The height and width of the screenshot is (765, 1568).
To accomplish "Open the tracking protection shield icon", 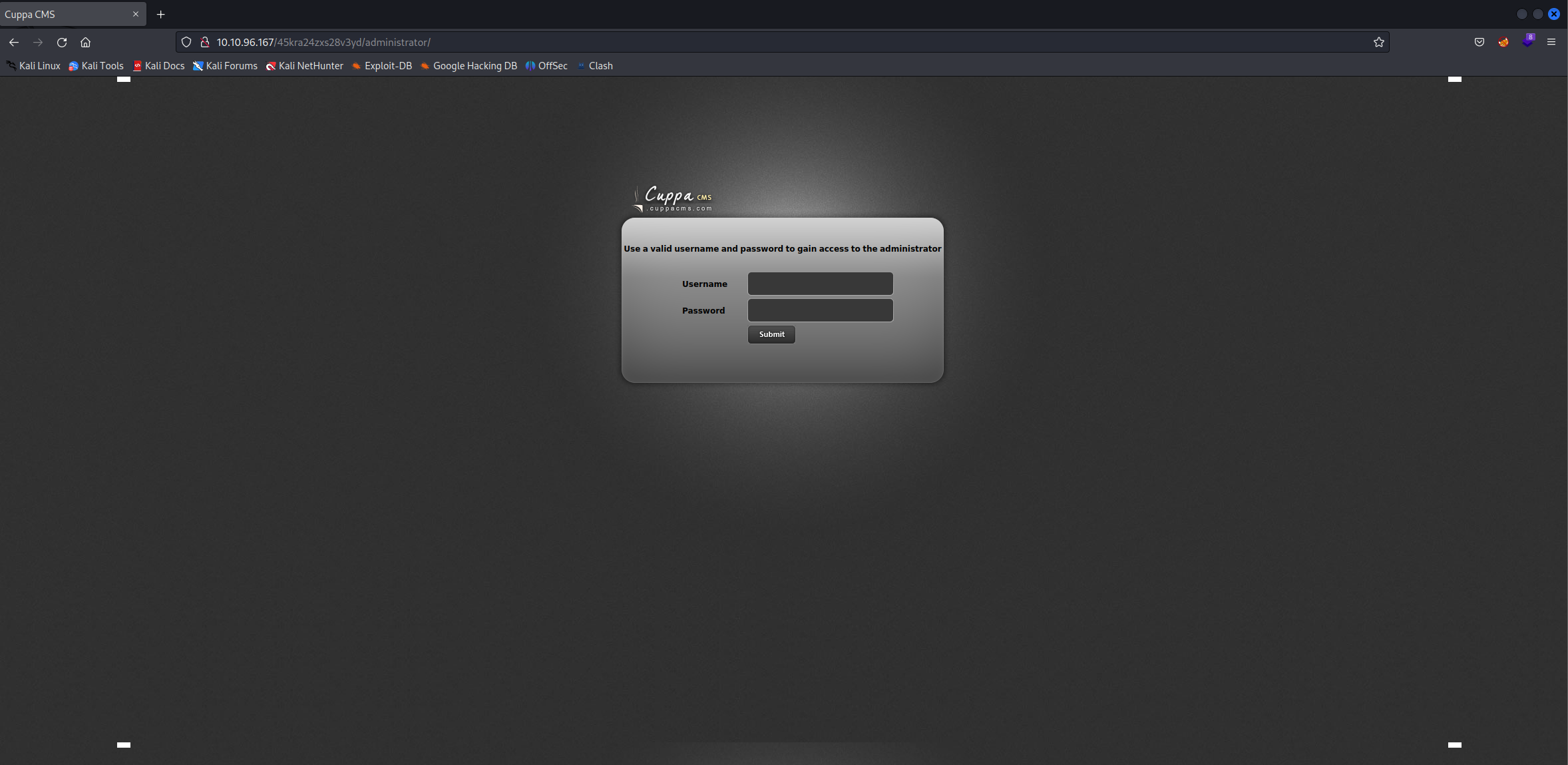I will (186, 42).
